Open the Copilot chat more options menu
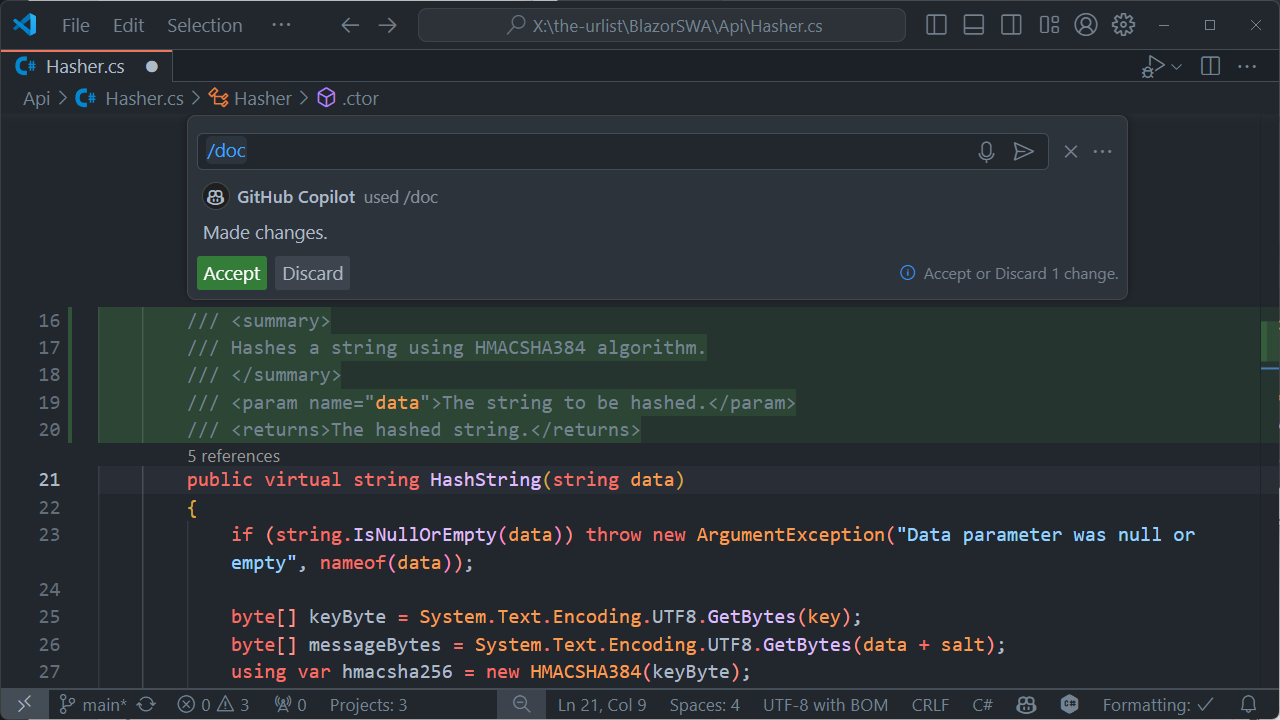The image size is (1280, 720). [1102, 151]
